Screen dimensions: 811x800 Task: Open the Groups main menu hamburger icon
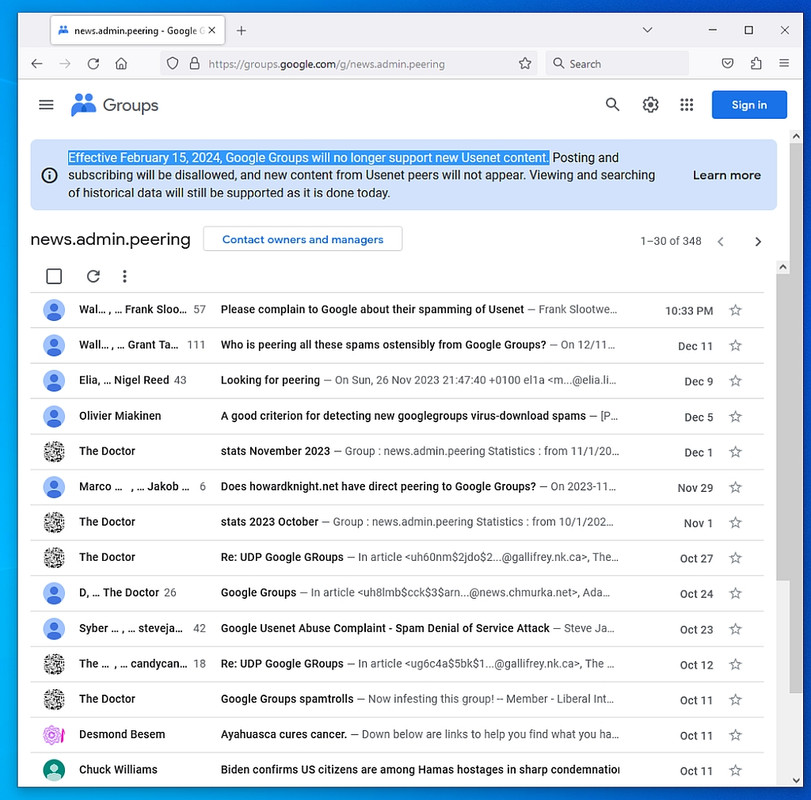coord(46,105)
